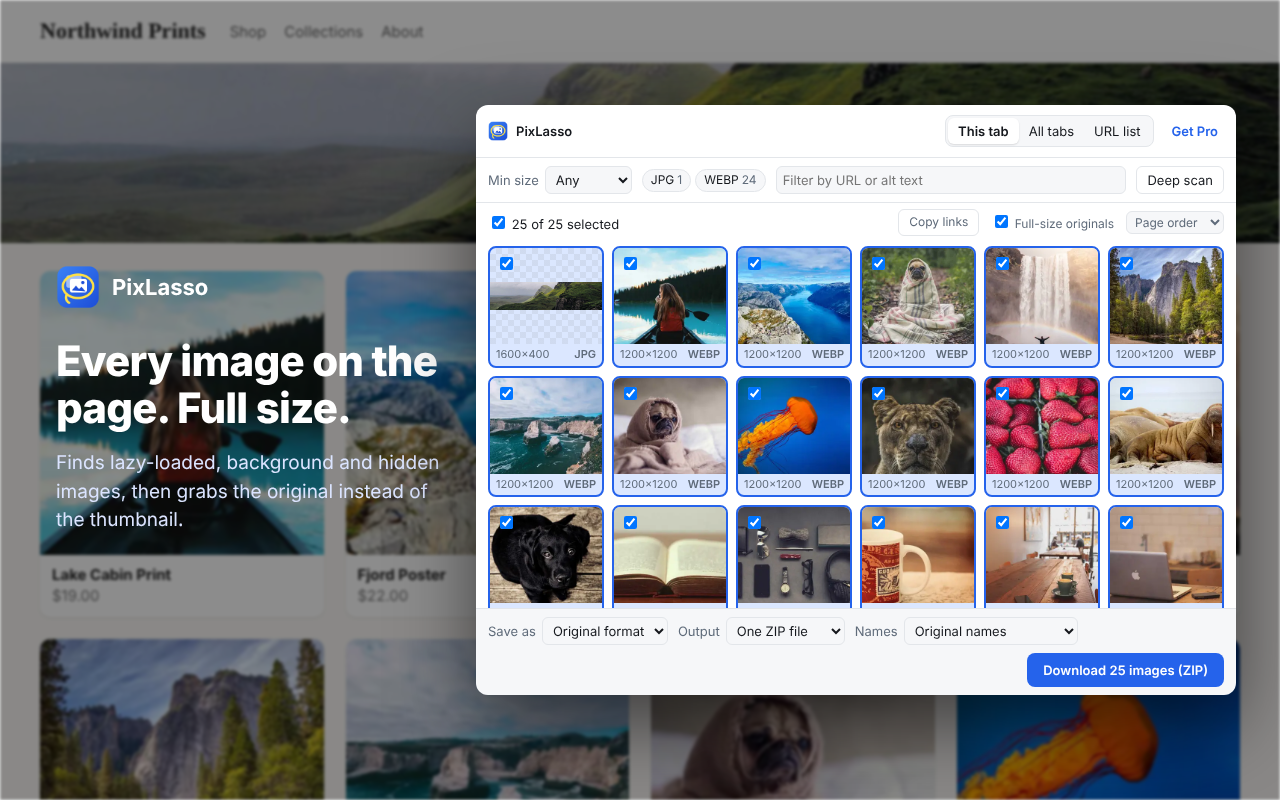
Task: Select the strawberries thumbnail
Action: (x=1042, y=436)
